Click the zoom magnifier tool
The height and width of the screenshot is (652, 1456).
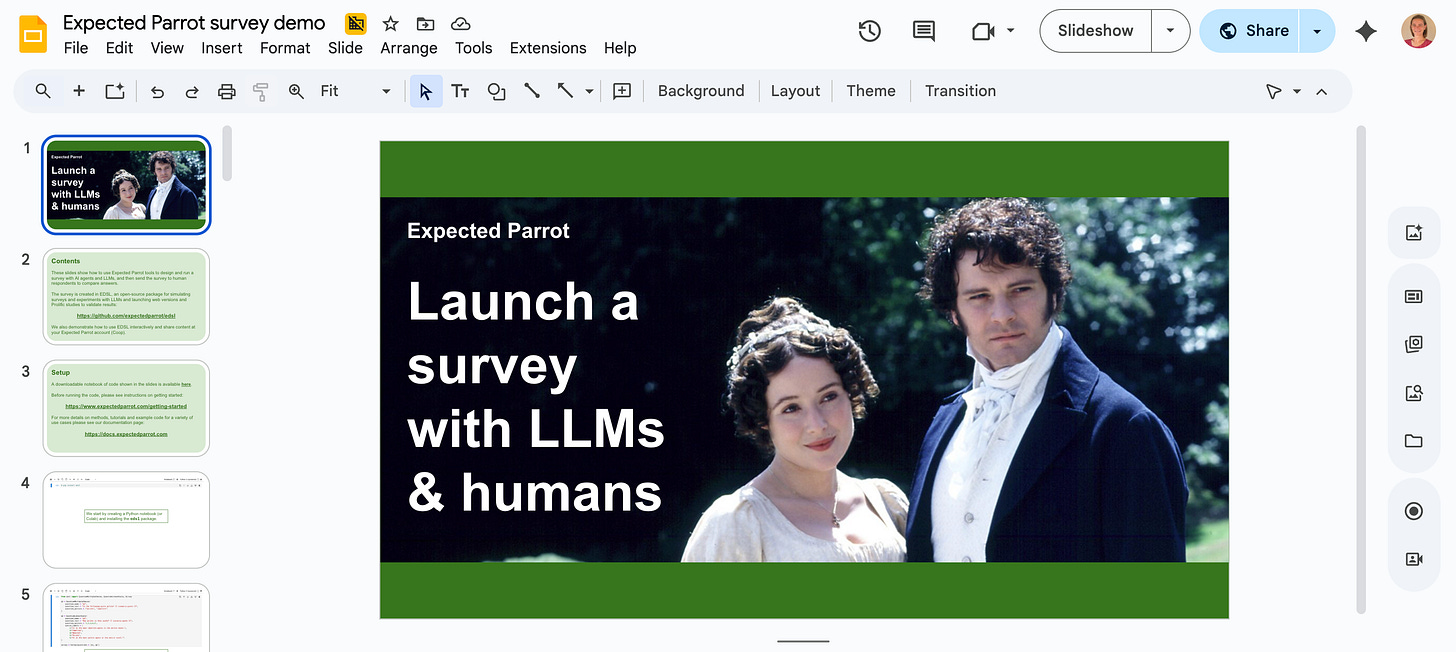tap(296, 91)
